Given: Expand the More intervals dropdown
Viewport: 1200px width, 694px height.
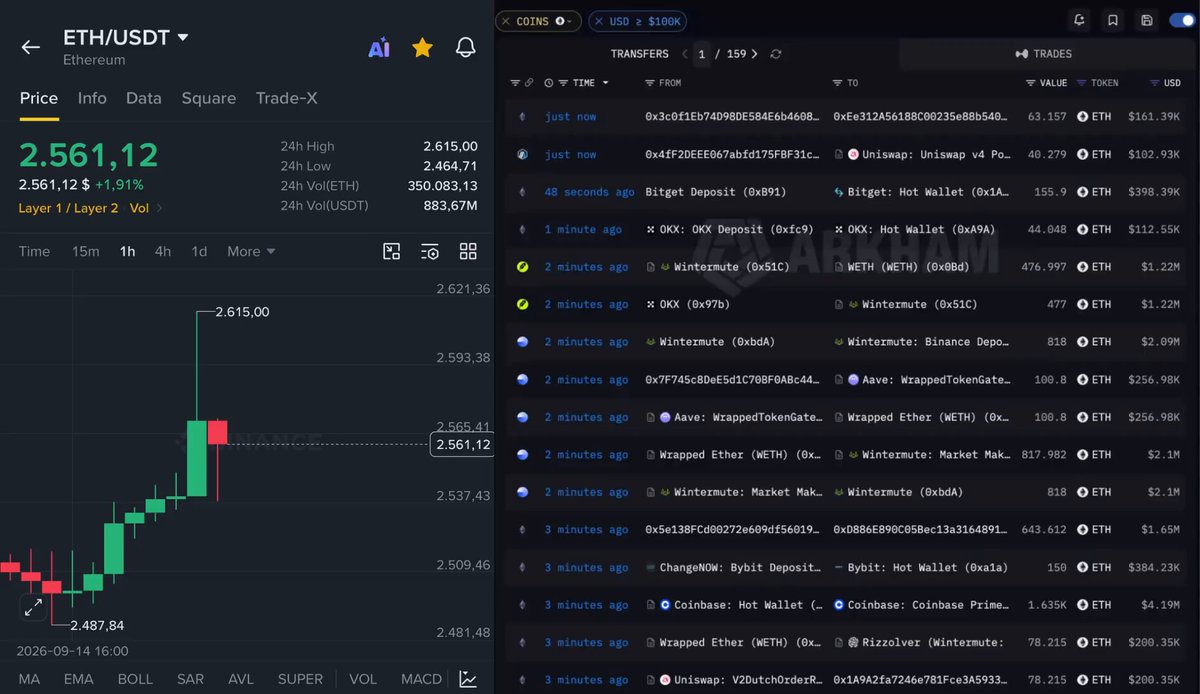Looking at the screenshot, I should tap(251, 251).
